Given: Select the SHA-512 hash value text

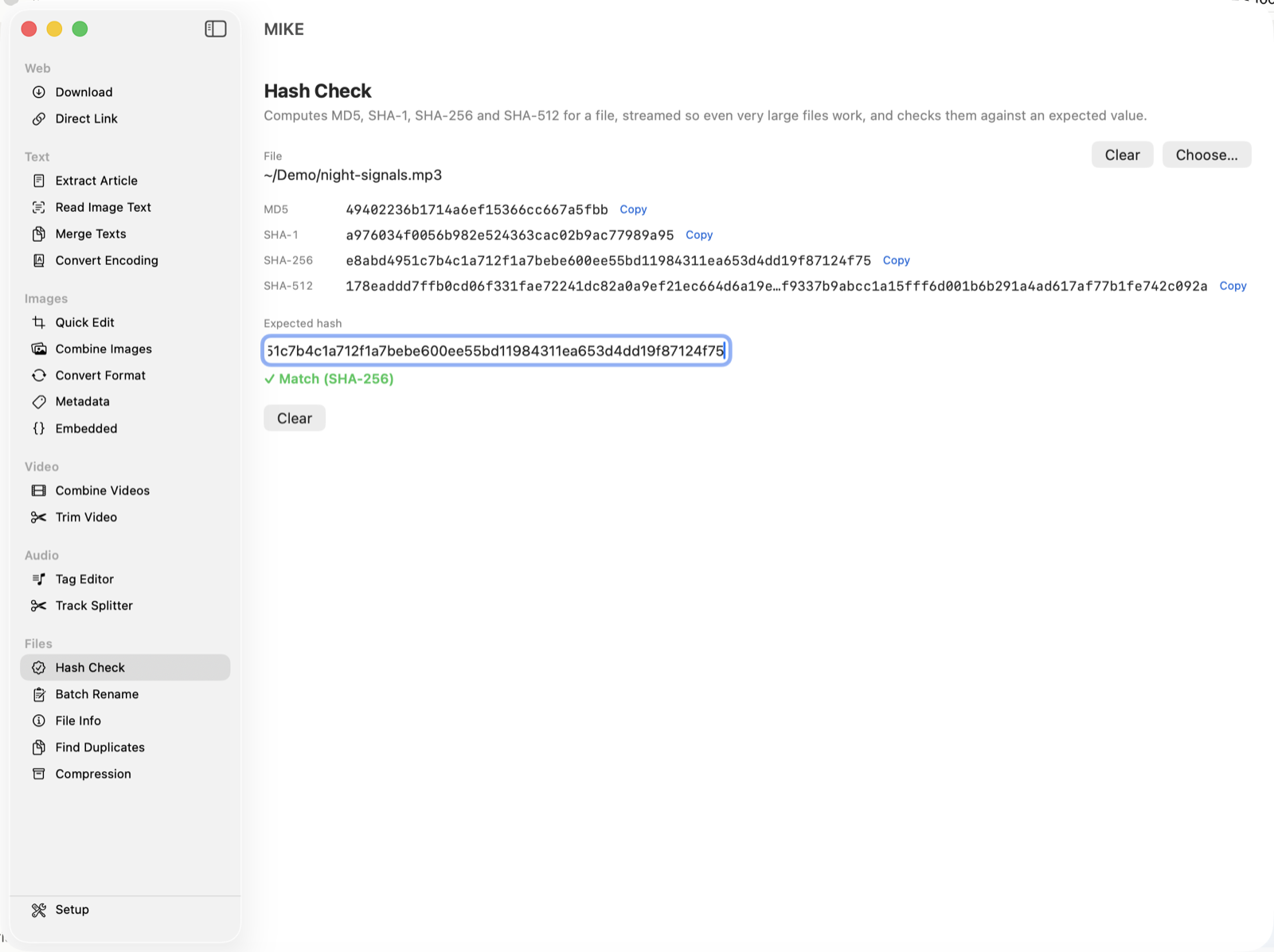Looking at the screenshot, I should pos(776,286).
